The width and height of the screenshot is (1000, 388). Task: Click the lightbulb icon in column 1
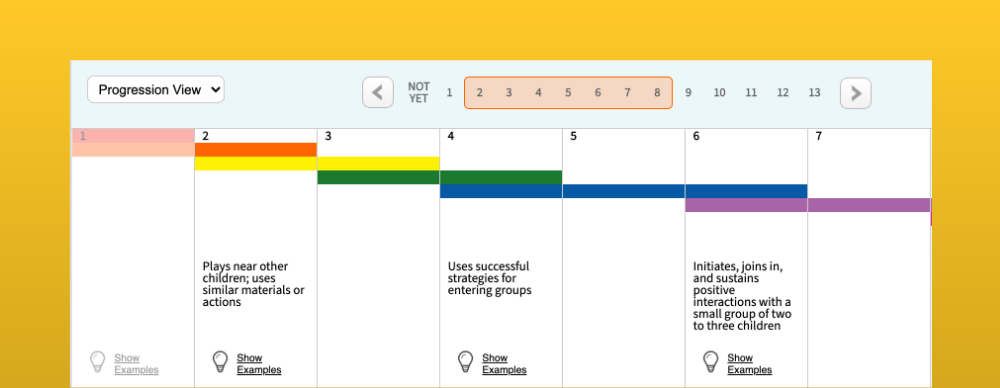(98, 362)
